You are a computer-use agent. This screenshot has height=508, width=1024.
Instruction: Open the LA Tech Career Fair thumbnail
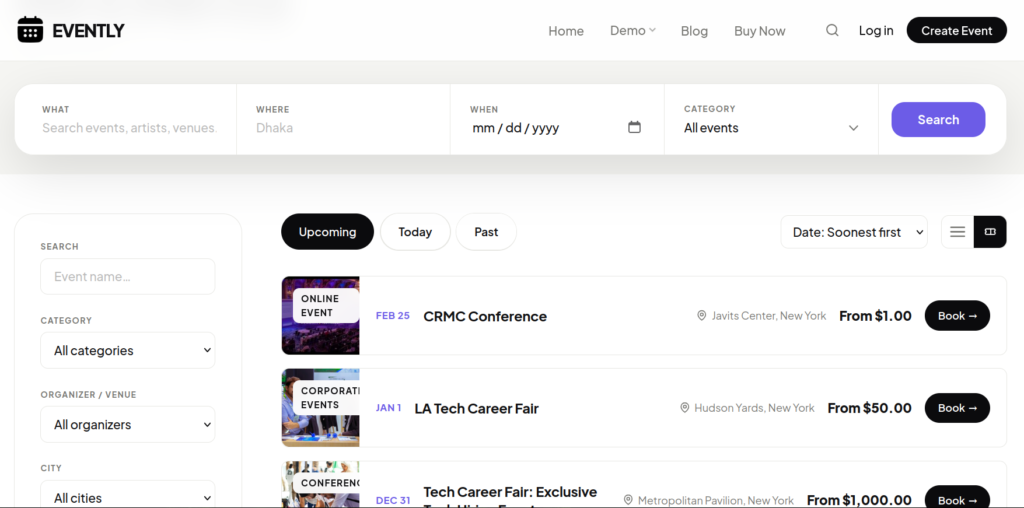321,407
